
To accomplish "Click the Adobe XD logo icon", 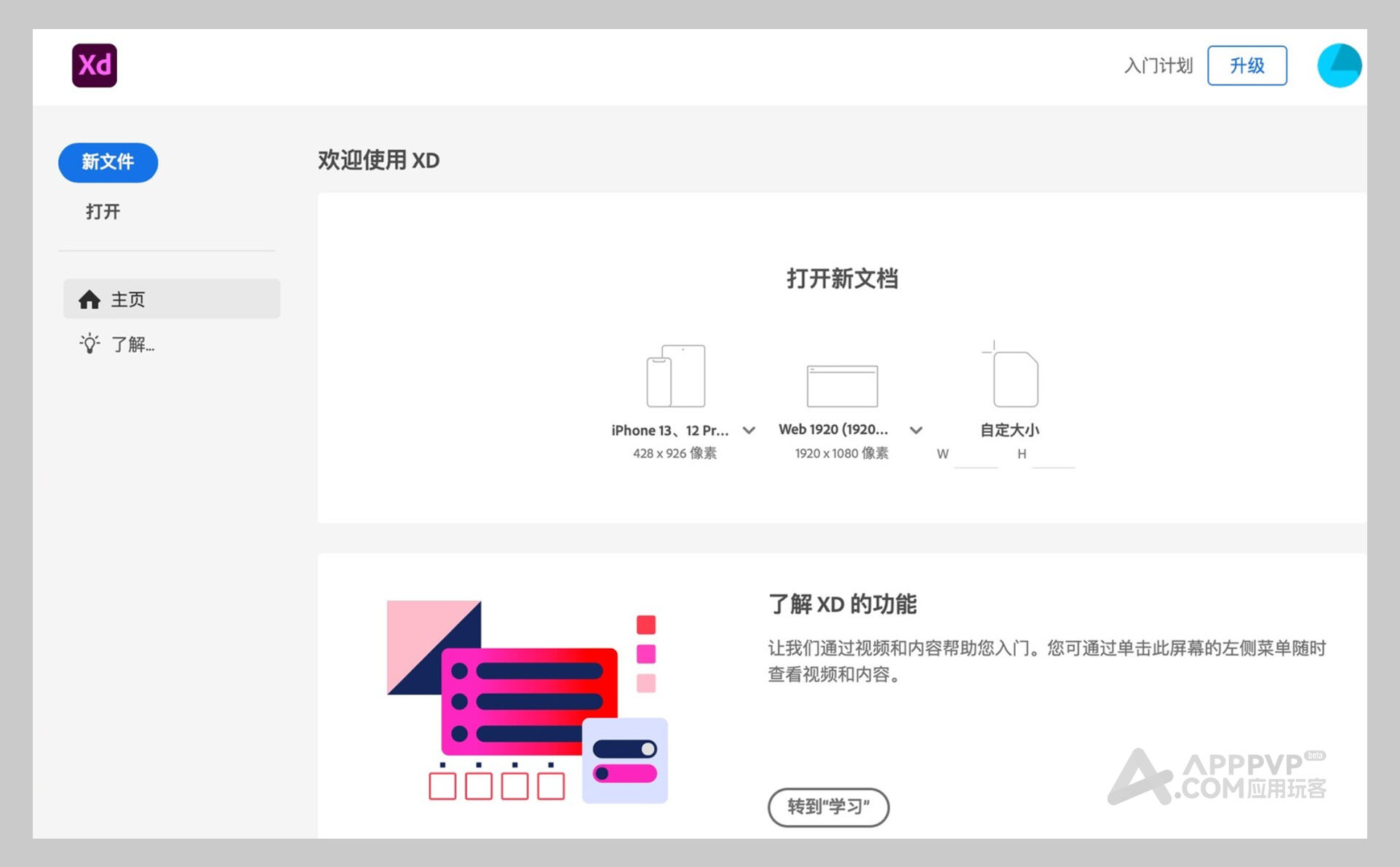I will (95, 65).
